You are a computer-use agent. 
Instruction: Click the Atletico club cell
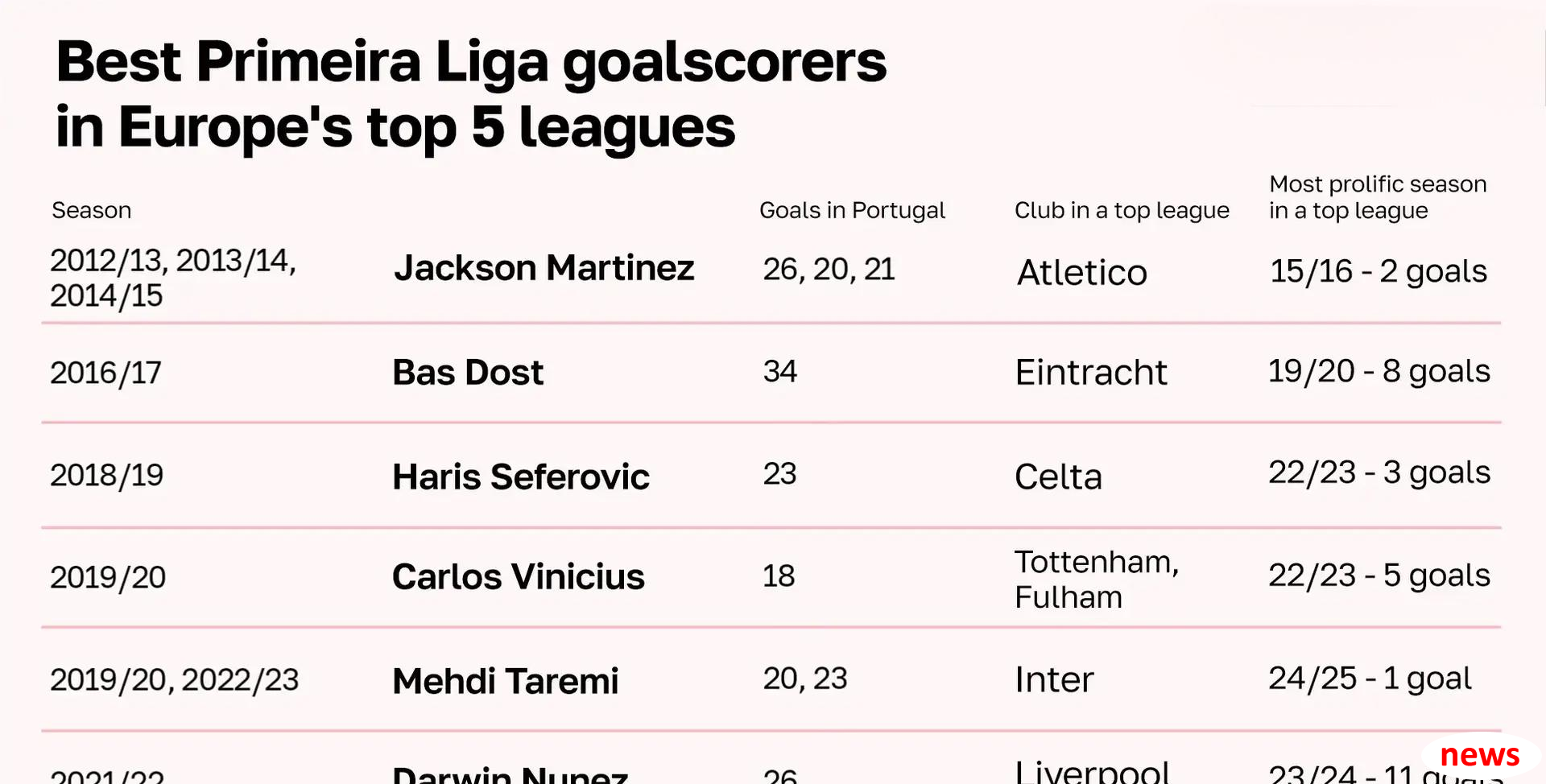(1082, 272)
